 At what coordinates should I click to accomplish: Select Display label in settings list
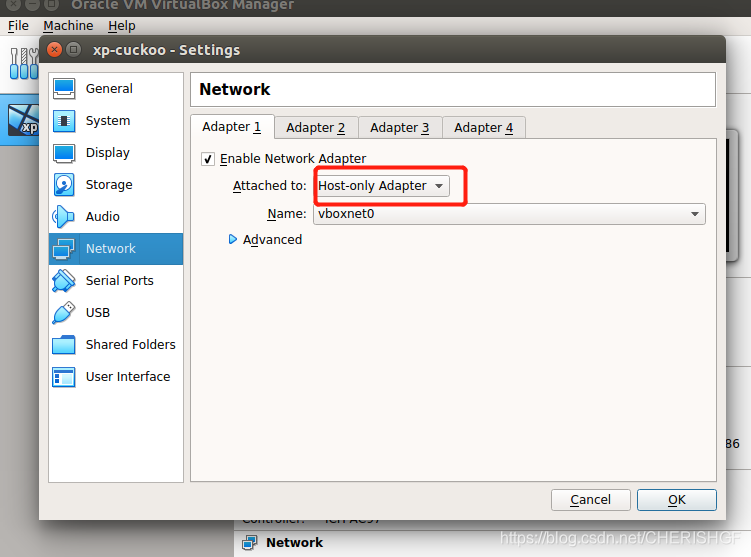coord(108,153)
